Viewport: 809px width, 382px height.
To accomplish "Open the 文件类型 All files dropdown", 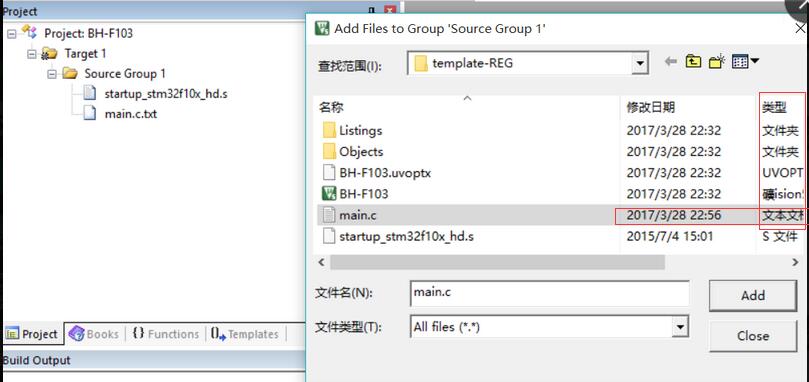I will pos(681,327).
